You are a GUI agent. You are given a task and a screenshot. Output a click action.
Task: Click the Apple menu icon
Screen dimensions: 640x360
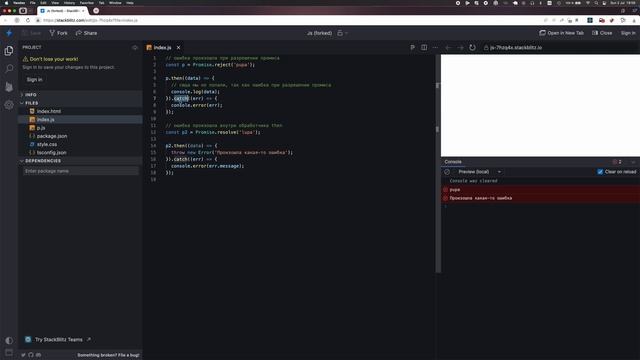pyautogui.click(x=6, y=3)
